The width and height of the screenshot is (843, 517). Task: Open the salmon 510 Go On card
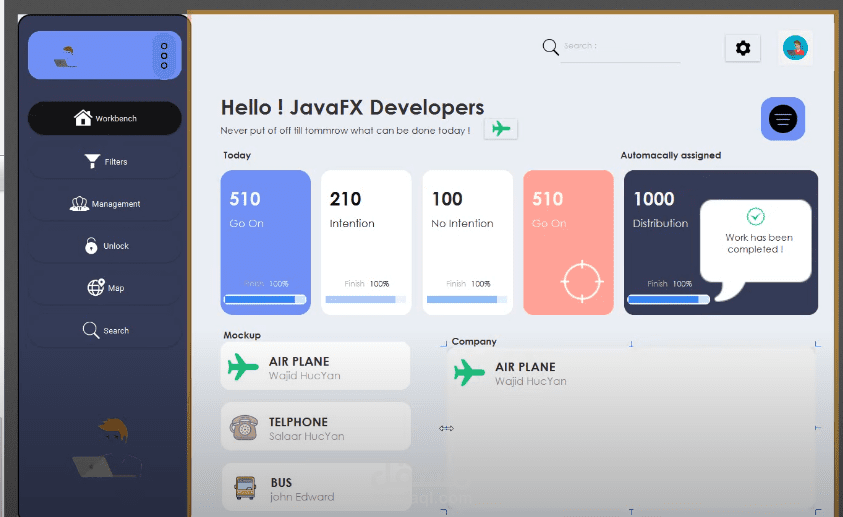568,242
